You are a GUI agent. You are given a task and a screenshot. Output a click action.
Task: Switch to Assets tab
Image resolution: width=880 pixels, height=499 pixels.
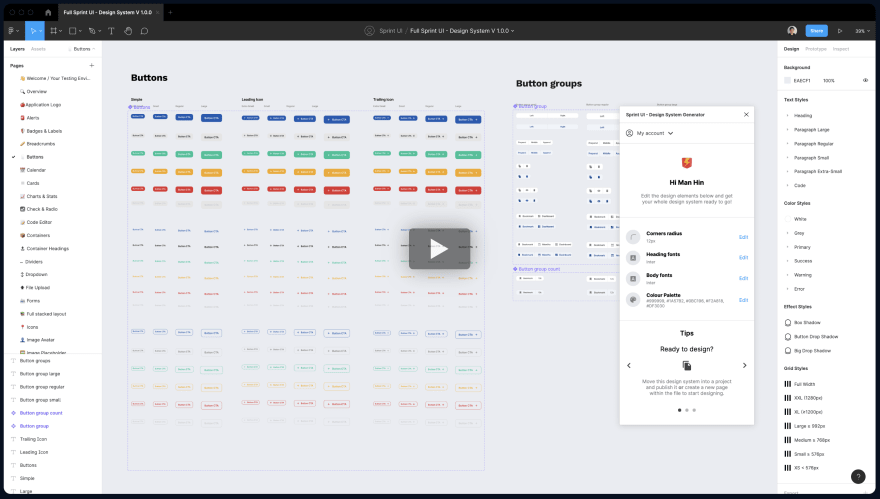pyautogui.click(x=38, y=49)
